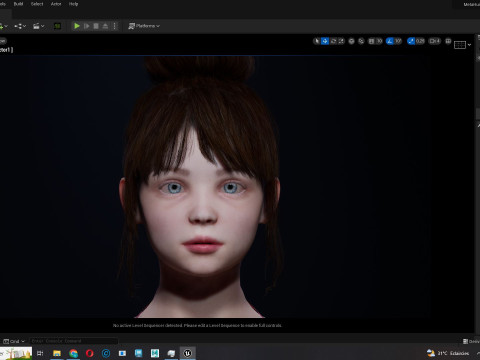
Task: Open File Explorer from taskbar
Action: (57, 353)
